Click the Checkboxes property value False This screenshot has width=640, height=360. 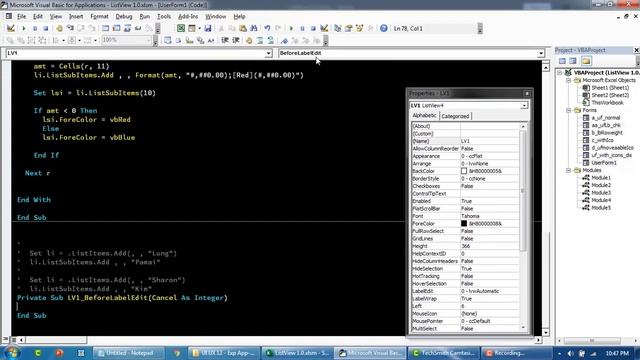pos(490,186)
